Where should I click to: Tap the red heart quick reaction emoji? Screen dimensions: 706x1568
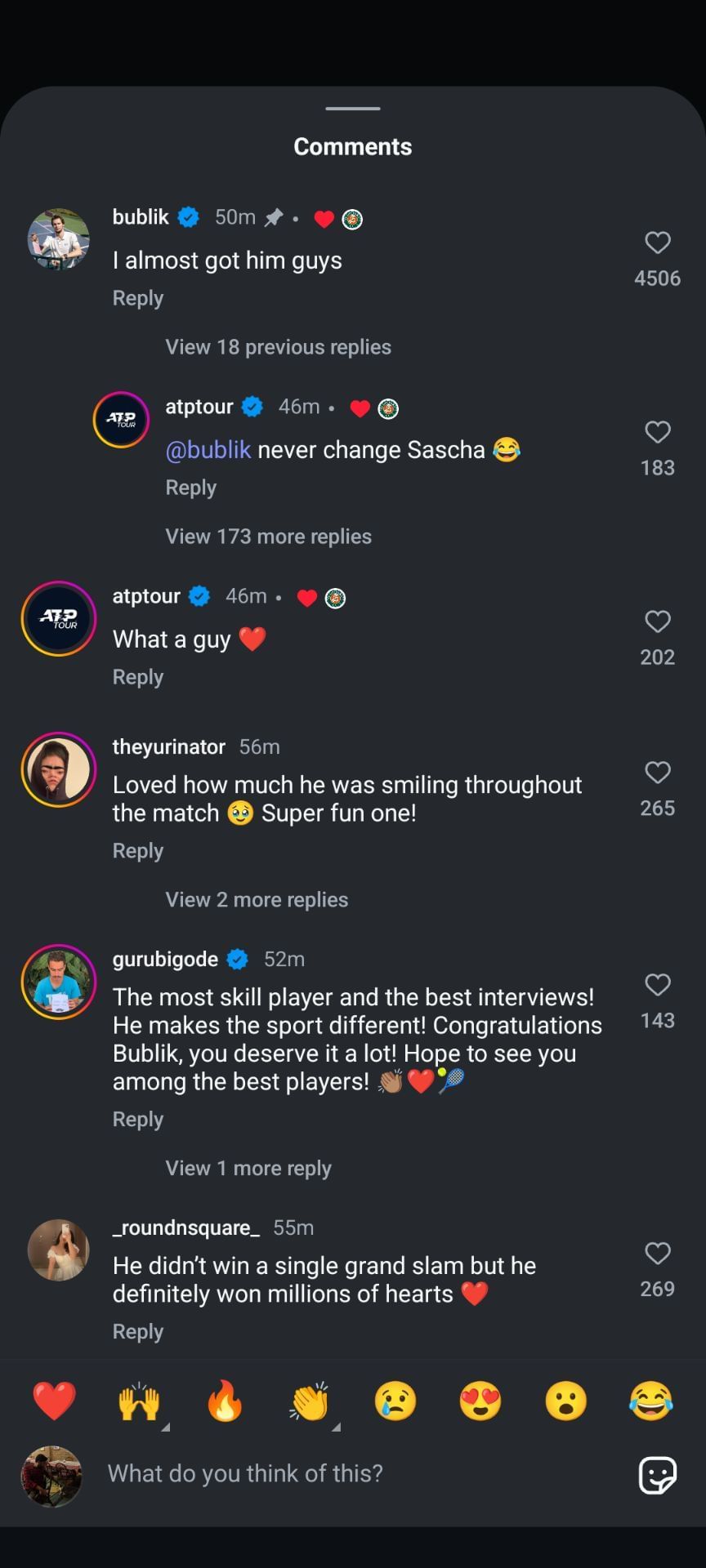[x=54, y=1401]
